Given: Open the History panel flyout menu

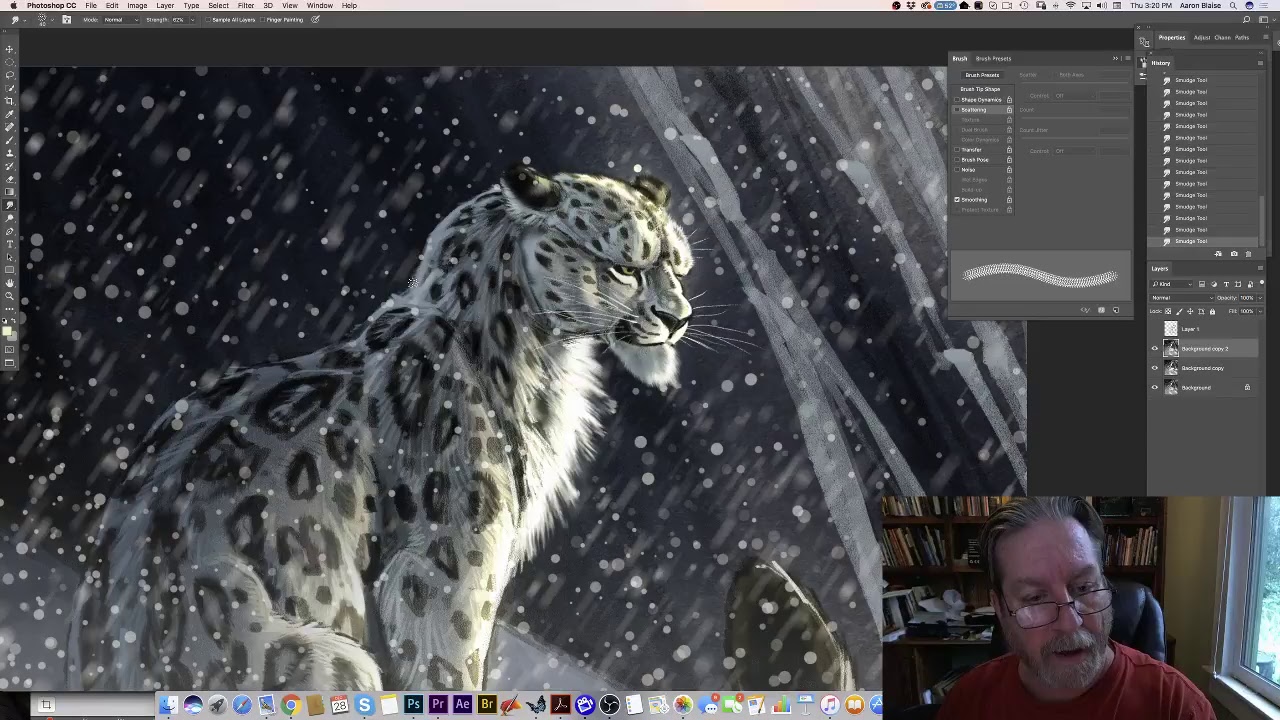Looking at the screenshot, I should pos(1260,63).
